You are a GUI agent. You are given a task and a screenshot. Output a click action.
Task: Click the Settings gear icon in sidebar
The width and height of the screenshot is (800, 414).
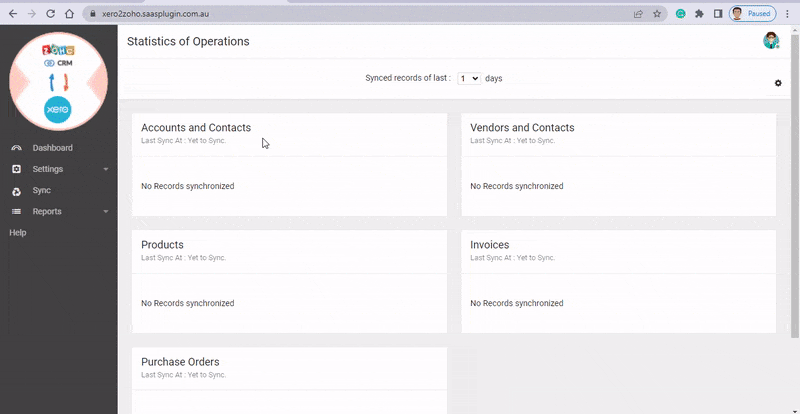[16, 169]
